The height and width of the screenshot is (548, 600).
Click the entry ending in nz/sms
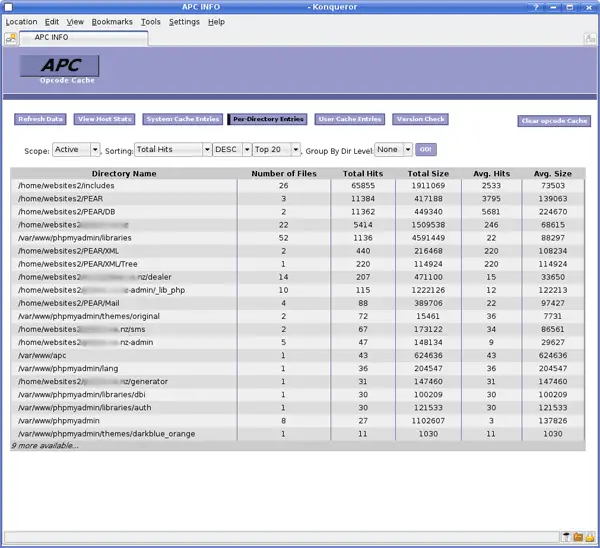click(82, 329)
